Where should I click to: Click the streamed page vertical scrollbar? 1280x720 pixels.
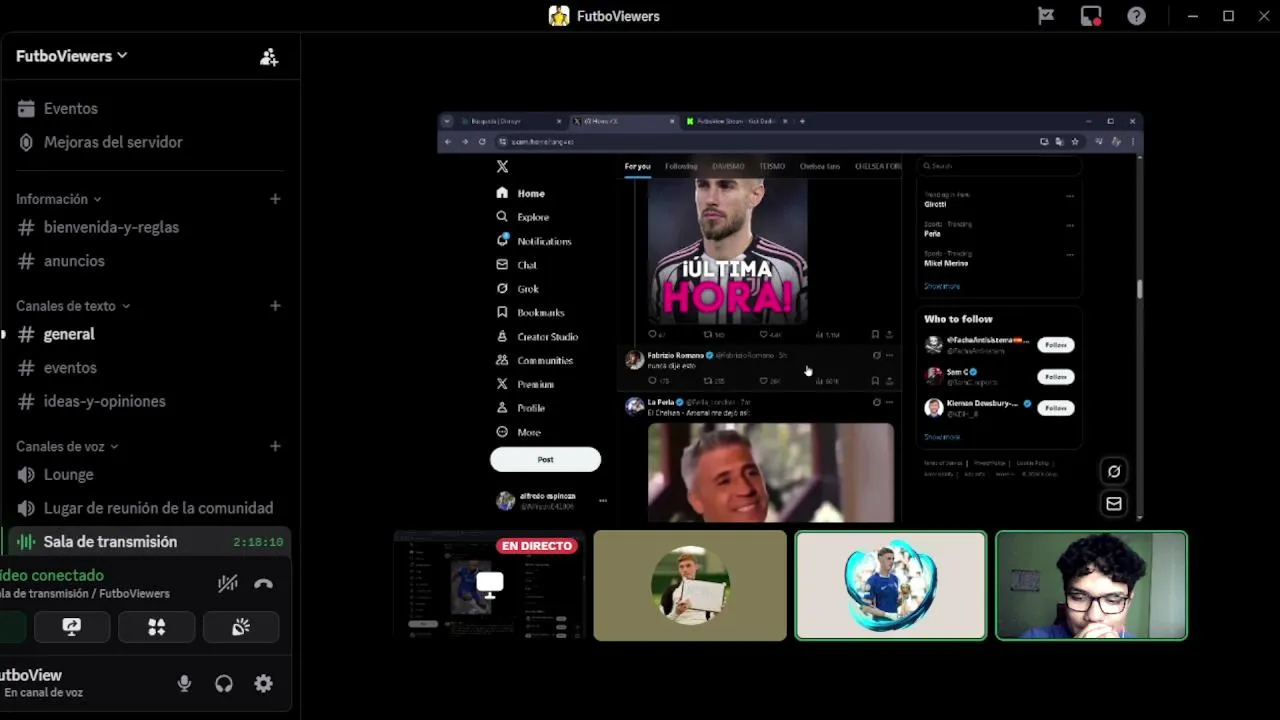tap(1138, 288)
